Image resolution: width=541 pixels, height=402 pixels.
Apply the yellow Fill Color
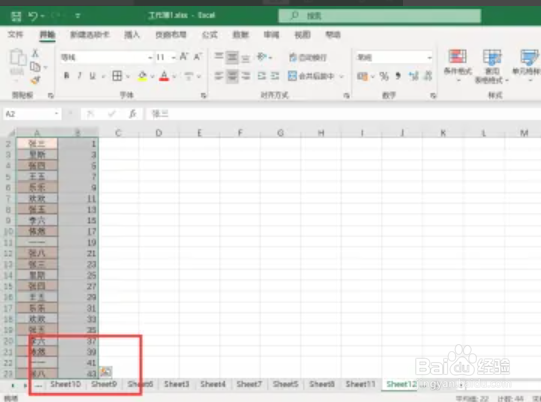[142, 76]
